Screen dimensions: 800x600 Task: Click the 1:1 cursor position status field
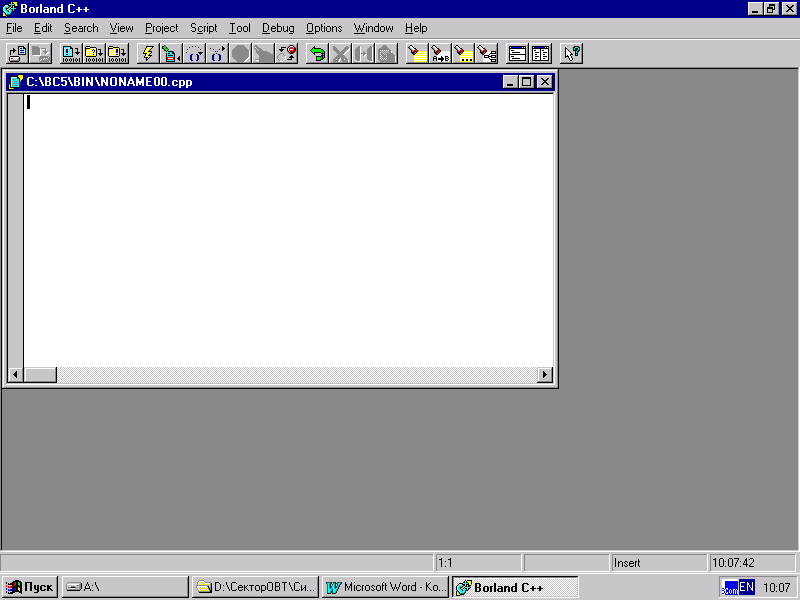478,563
